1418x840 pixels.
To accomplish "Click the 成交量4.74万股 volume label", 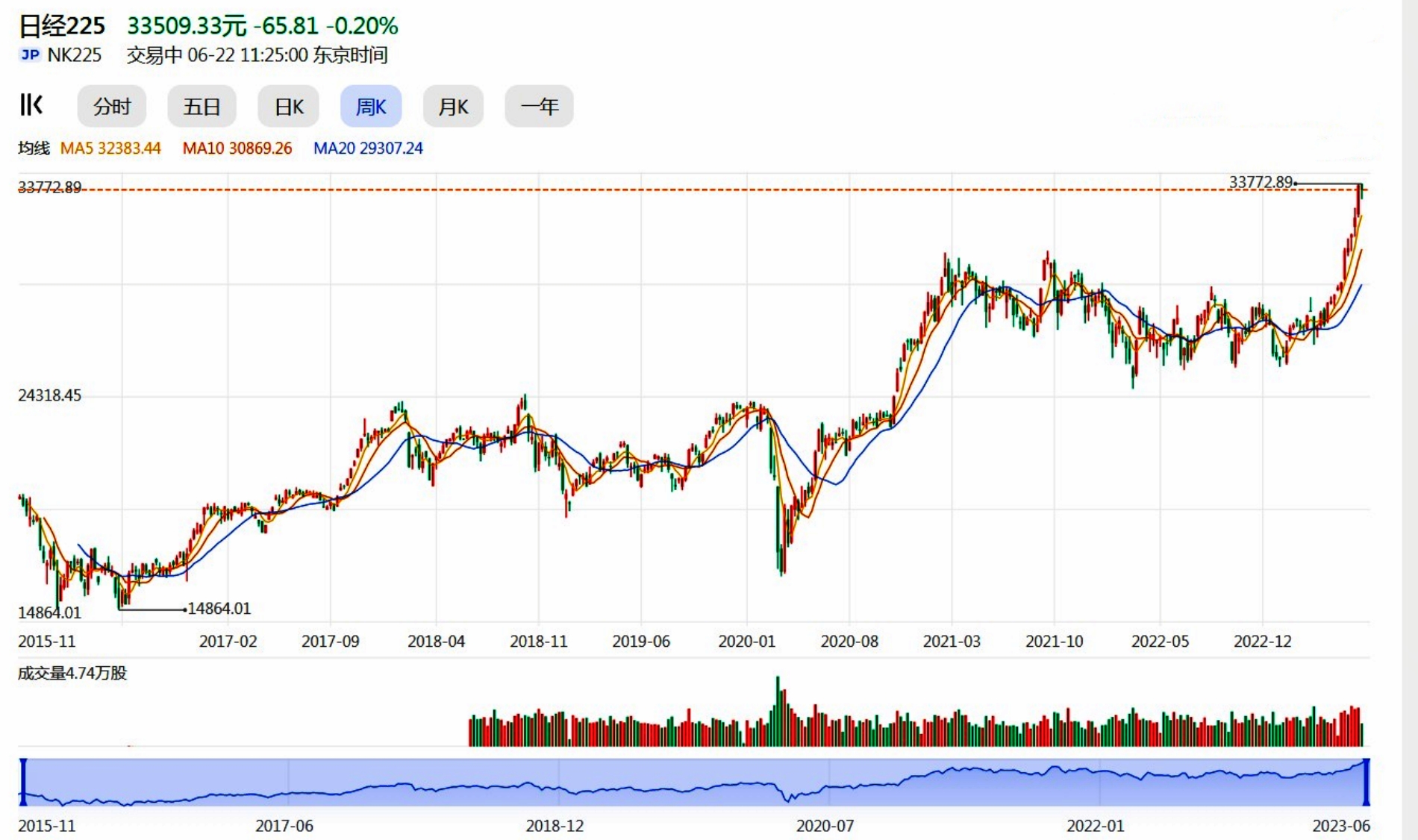I will [72, 674].
